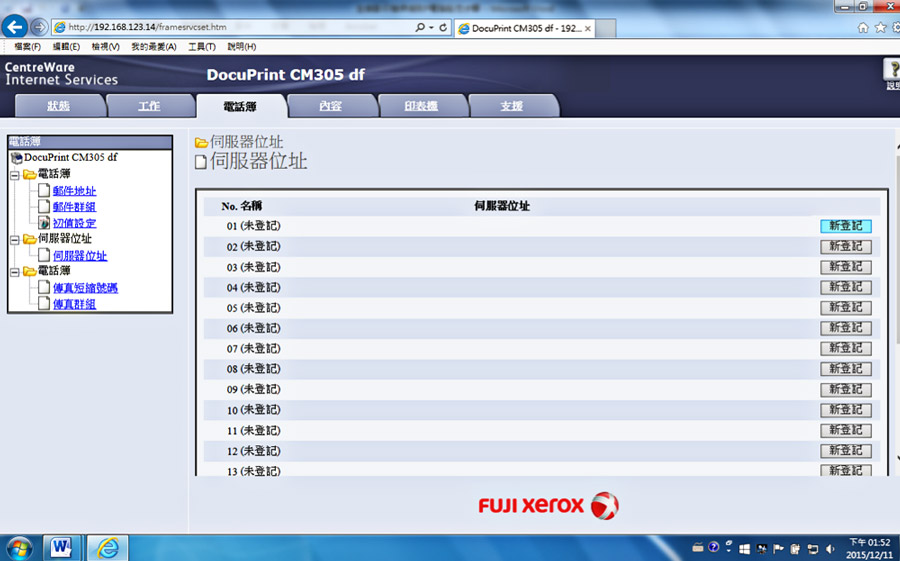Select the 電話簿 tab
Viewport: 900px width, 561px height.
(240, 106)
